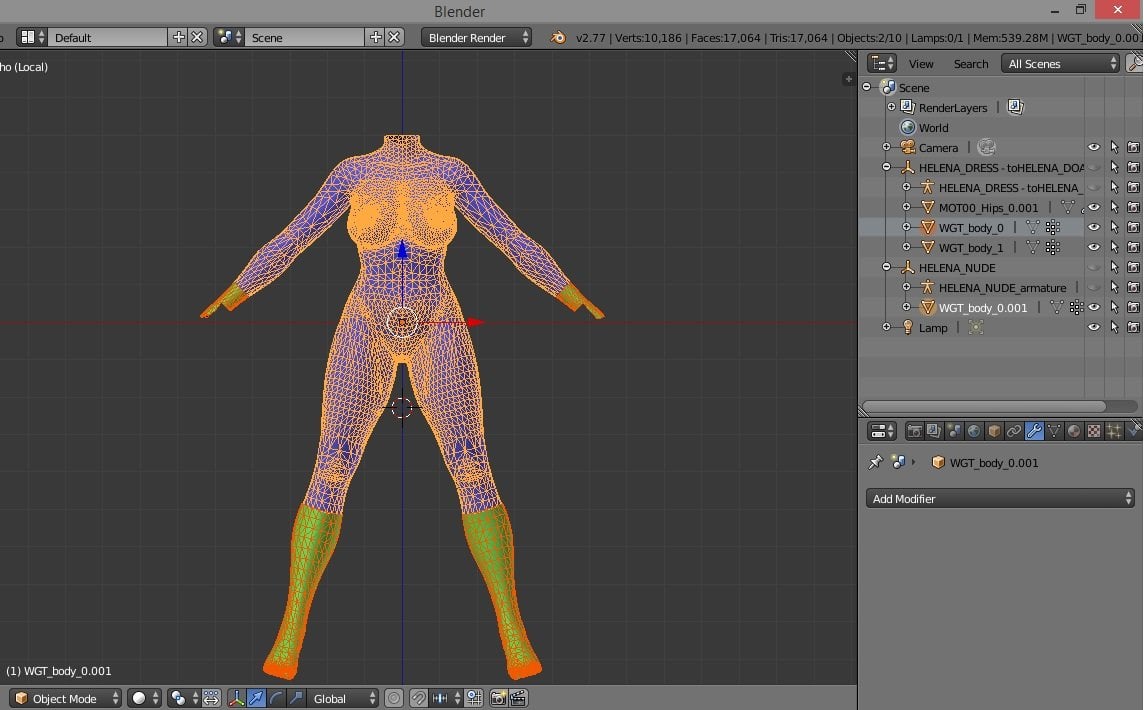Screen dimensions: 1144x710
Task: Hide WGT_body_1 using its eye icon
Action: tap(1094, 247)
